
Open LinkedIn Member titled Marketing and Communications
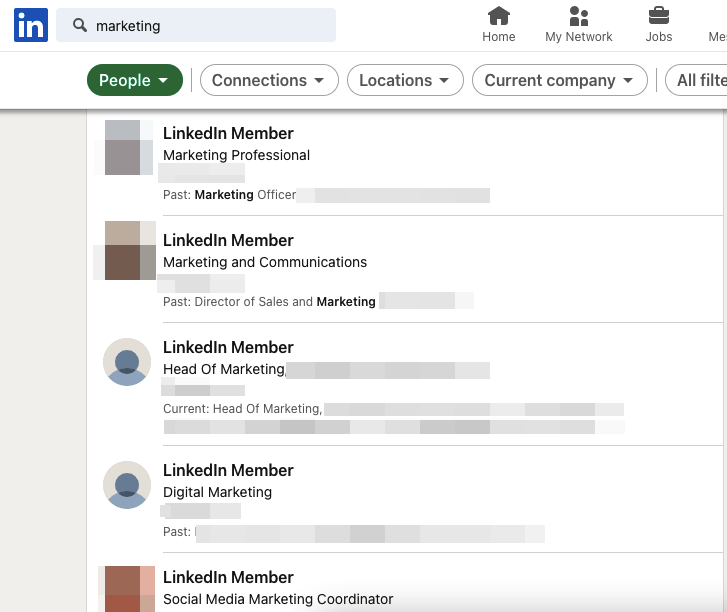pyautogui.click(x=228, y=241)
